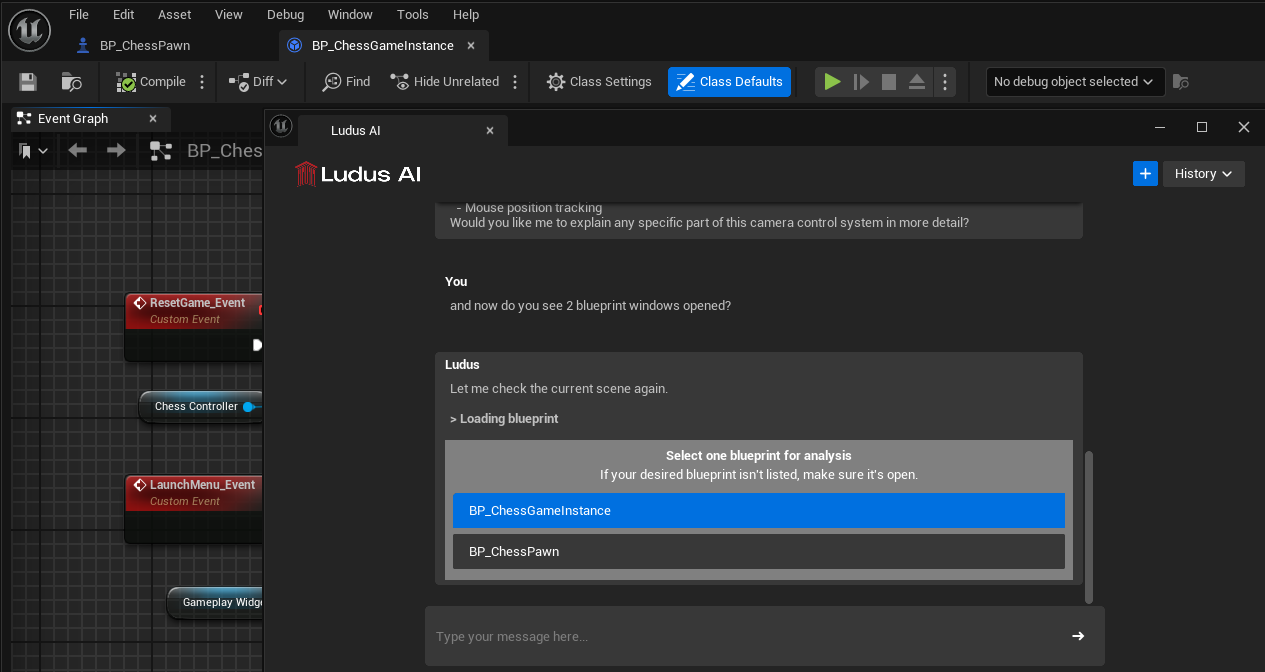Open the Window menu
The height and width of the screenshot is (672, 1265).
click(350, 14)
